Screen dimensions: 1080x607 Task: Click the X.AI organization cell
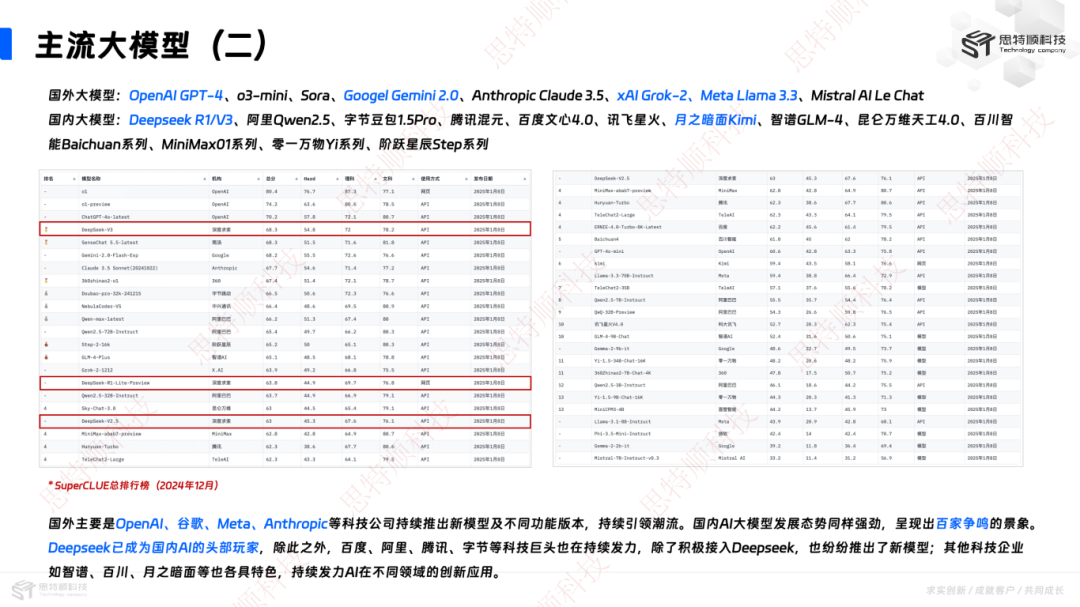218,370
